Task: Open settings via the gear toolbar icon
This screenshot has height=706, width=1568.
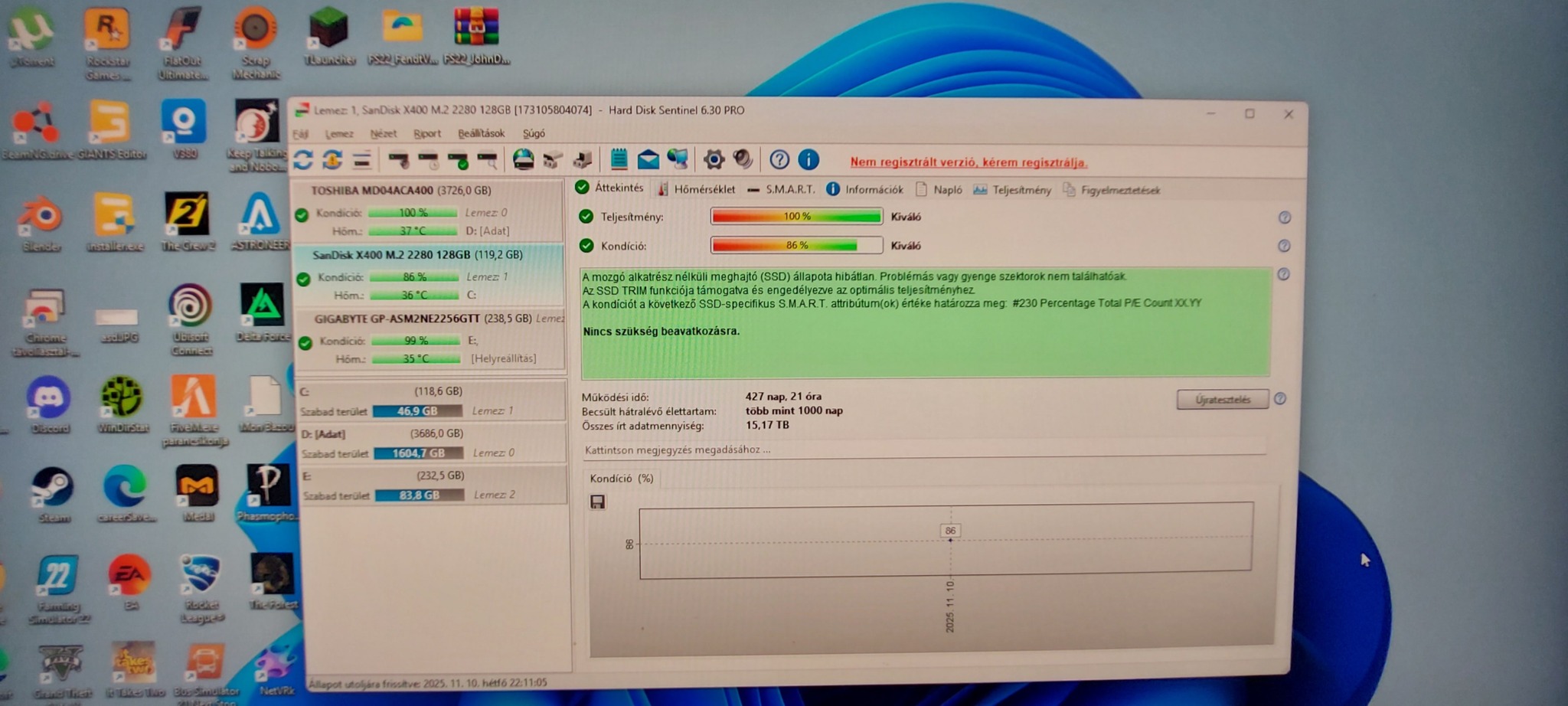Action: click(x=714, y=159)
